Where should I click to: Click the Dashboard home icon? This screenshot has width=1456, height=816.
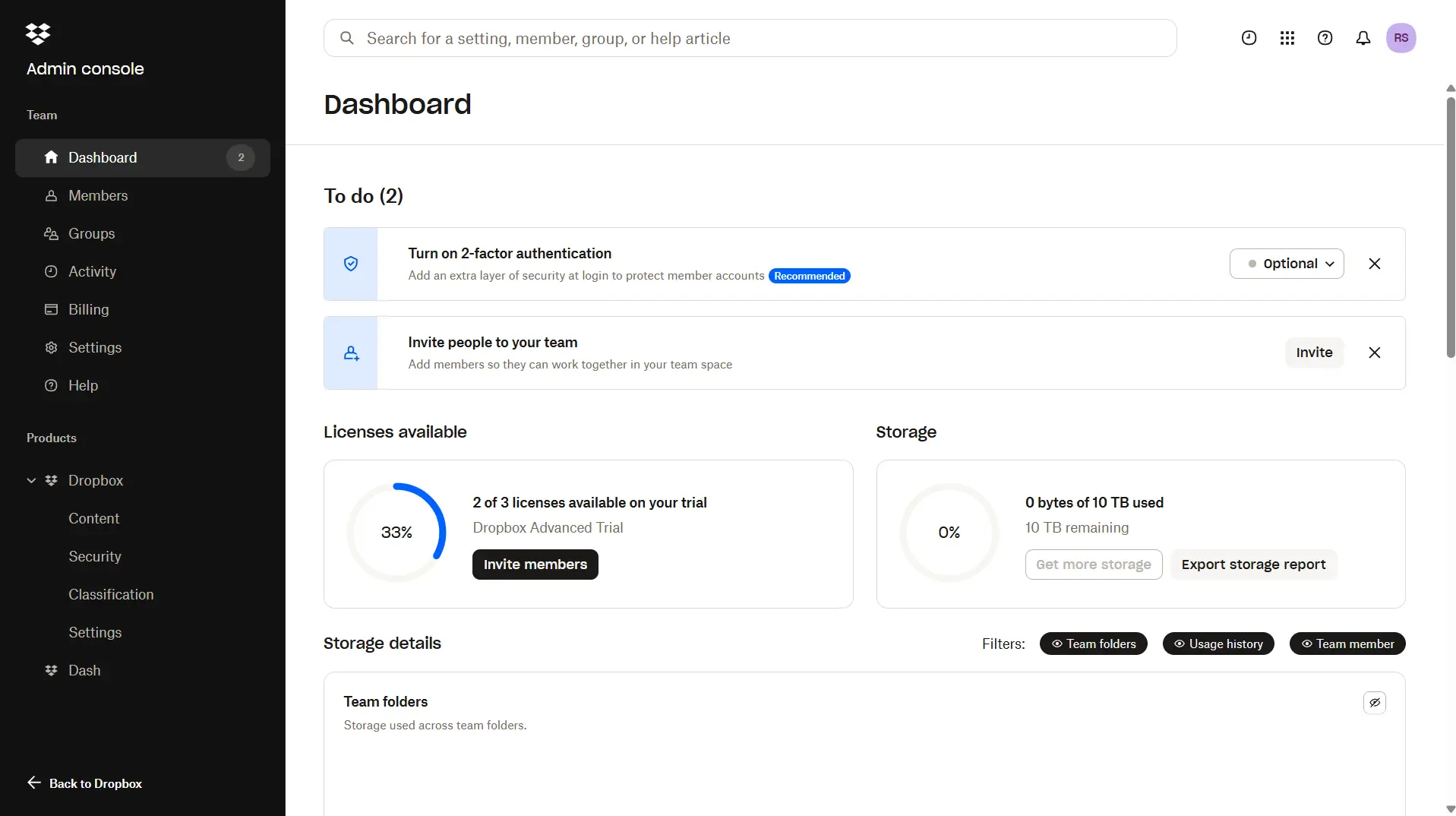tap(51, 157)
